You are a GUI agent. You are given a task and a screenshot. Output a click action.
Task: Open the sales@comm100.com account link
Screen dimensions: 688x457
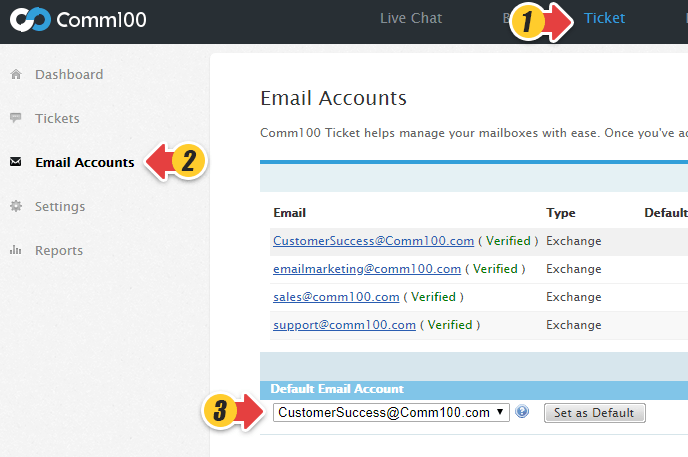[x=336, y=297]
